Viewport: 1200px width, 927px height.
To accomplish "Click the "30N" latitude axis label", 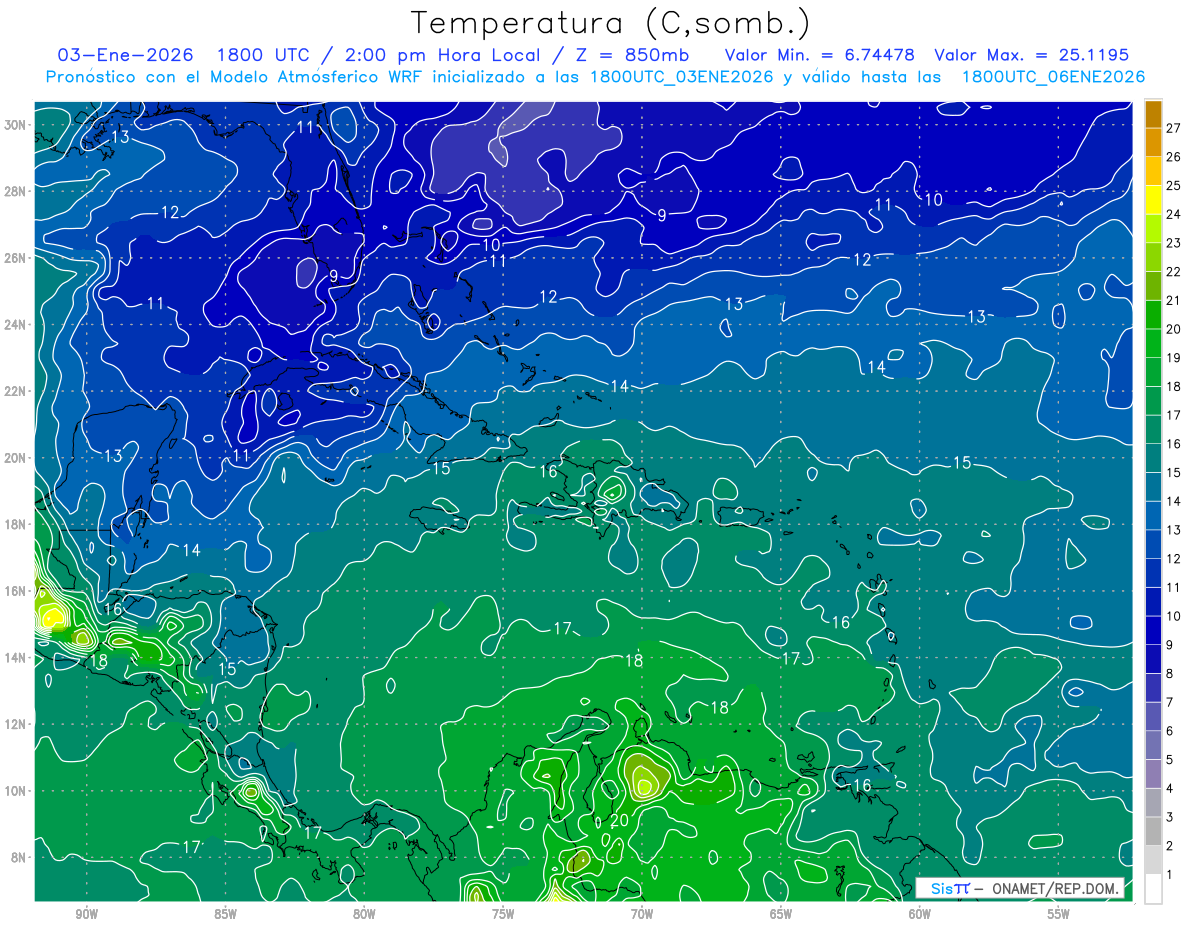I will point(17,124).
